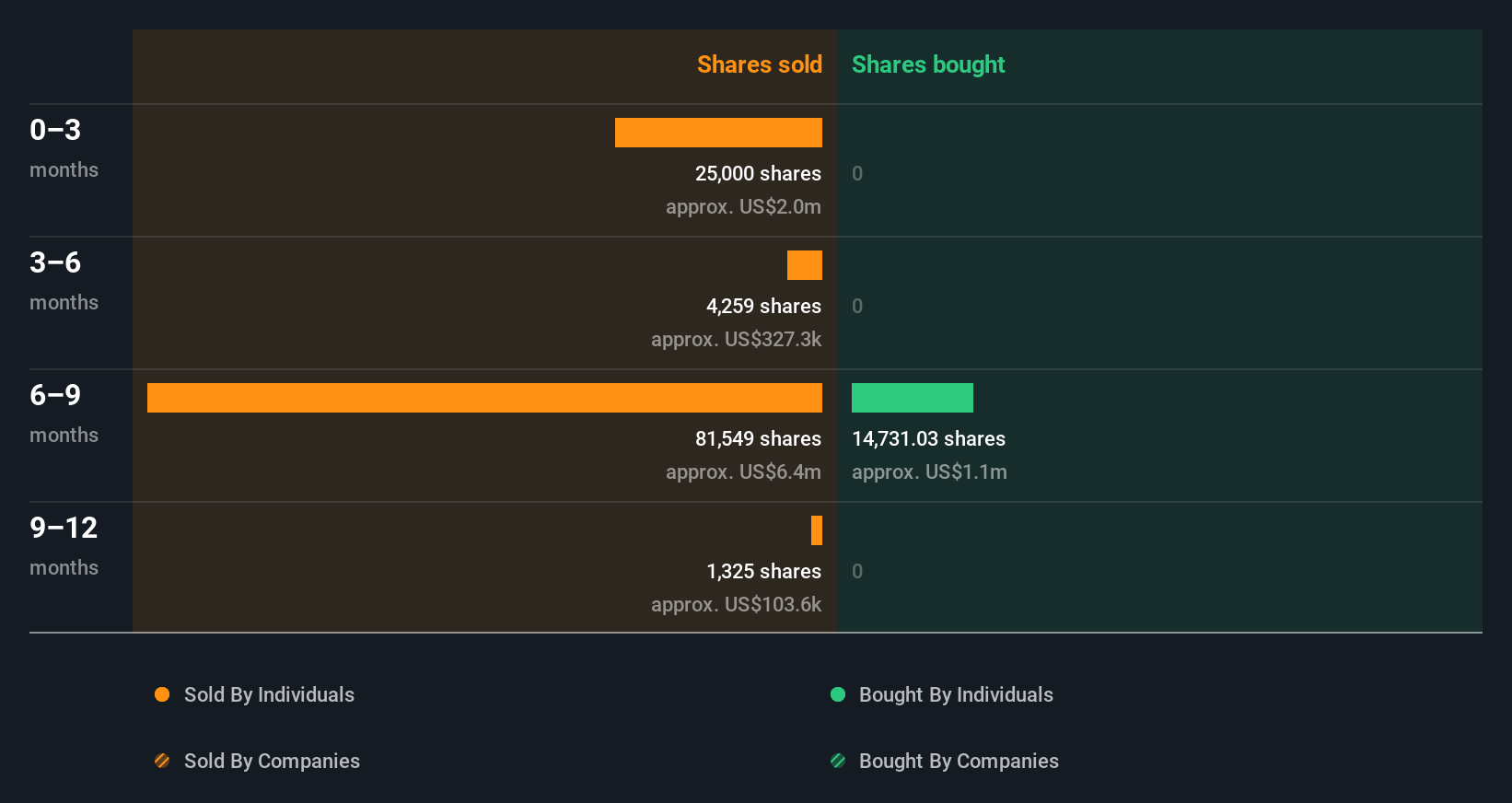
Task: Select the 0–3 months row label
Action: click(x=64, y=148)
